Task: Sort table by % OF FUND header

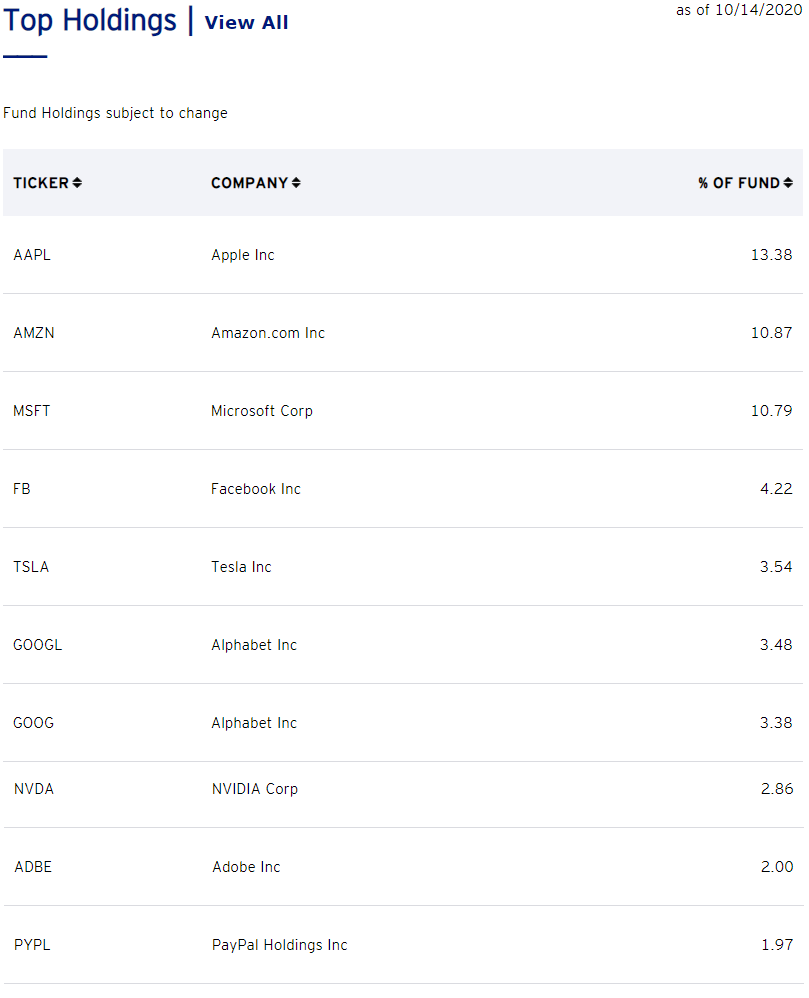Action: (x=739, y=183)
